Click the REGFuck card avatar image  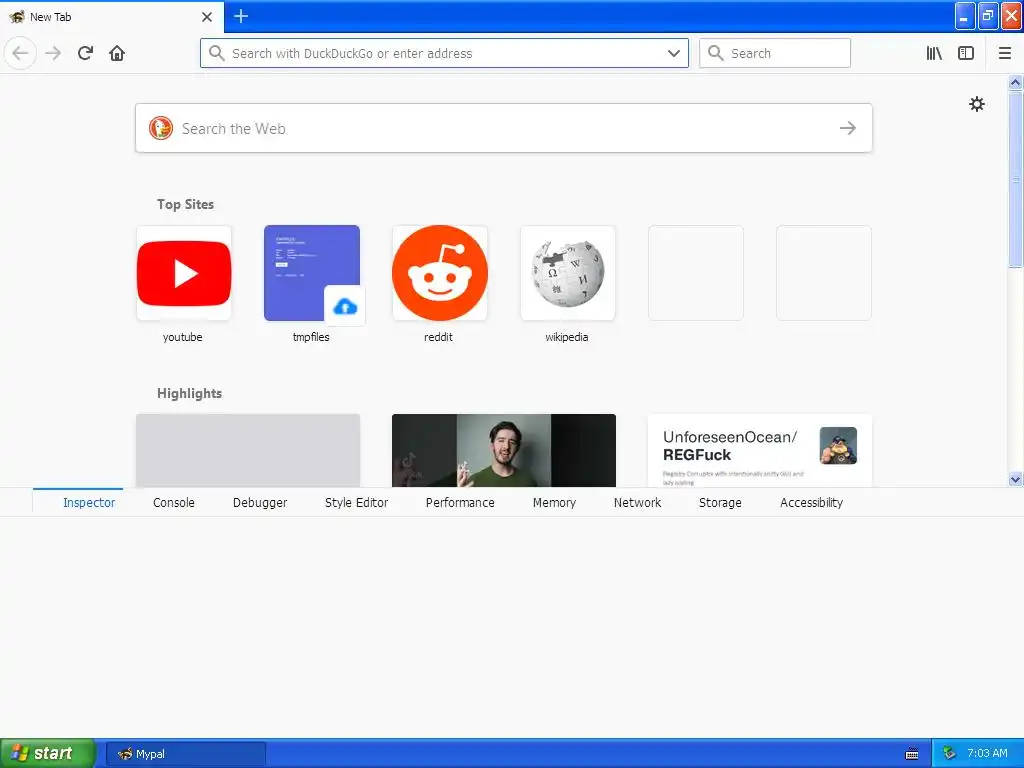click(x=838, y=445)
